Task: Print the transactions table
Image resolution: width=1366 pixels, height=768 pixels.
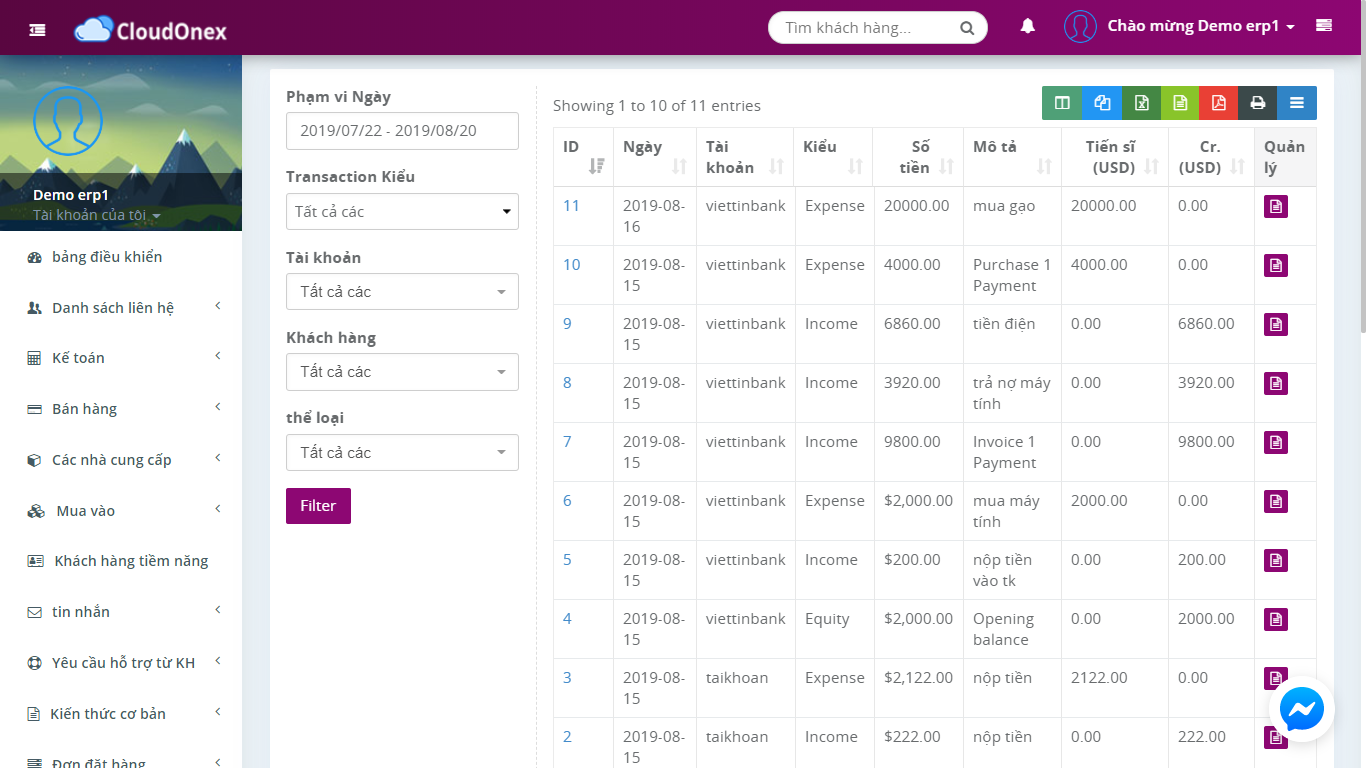Action: (x=1258, y=103)
